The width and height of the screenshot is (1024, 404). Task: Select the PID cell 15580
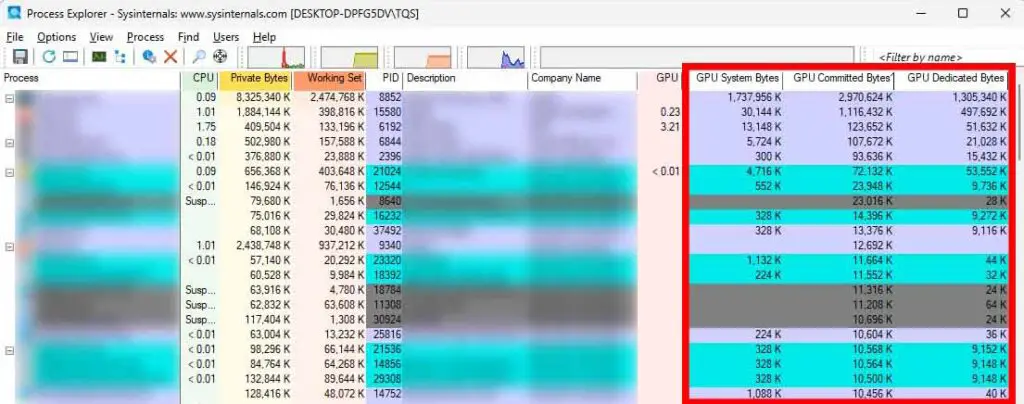[387, 113]
